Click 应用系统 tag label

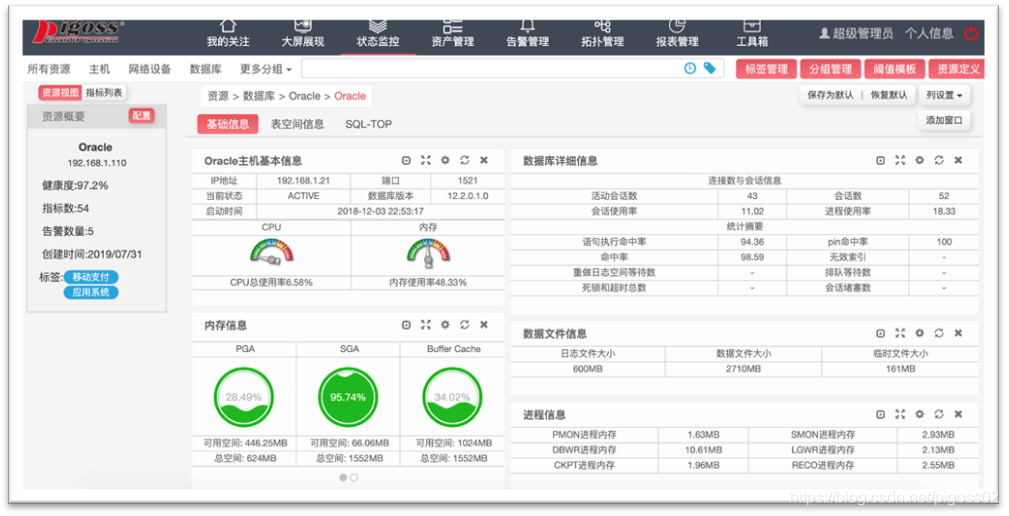click(x=91, y=293)
